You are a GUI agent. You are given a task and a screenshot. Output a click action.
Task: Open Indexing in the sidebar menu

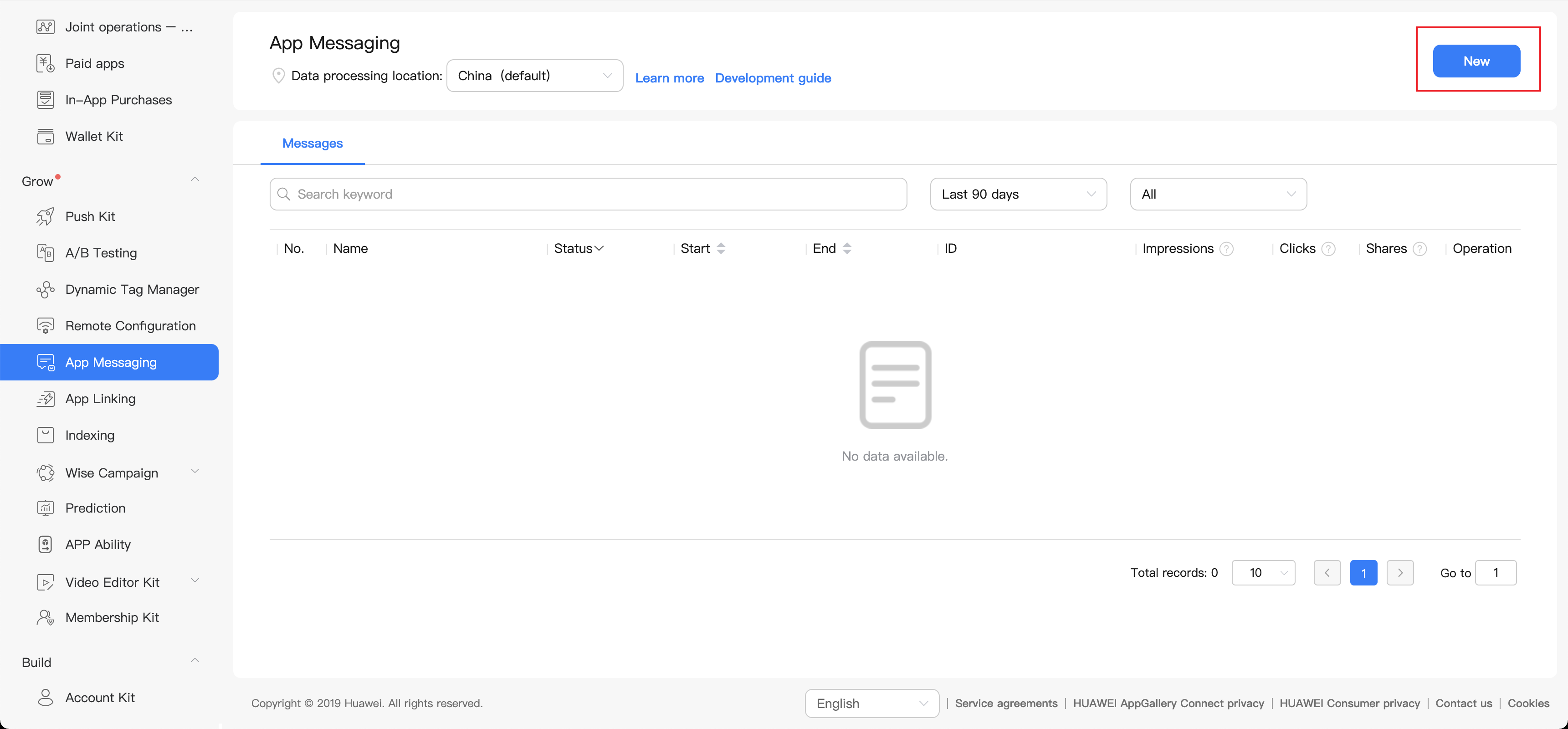[x=89, y=435]
